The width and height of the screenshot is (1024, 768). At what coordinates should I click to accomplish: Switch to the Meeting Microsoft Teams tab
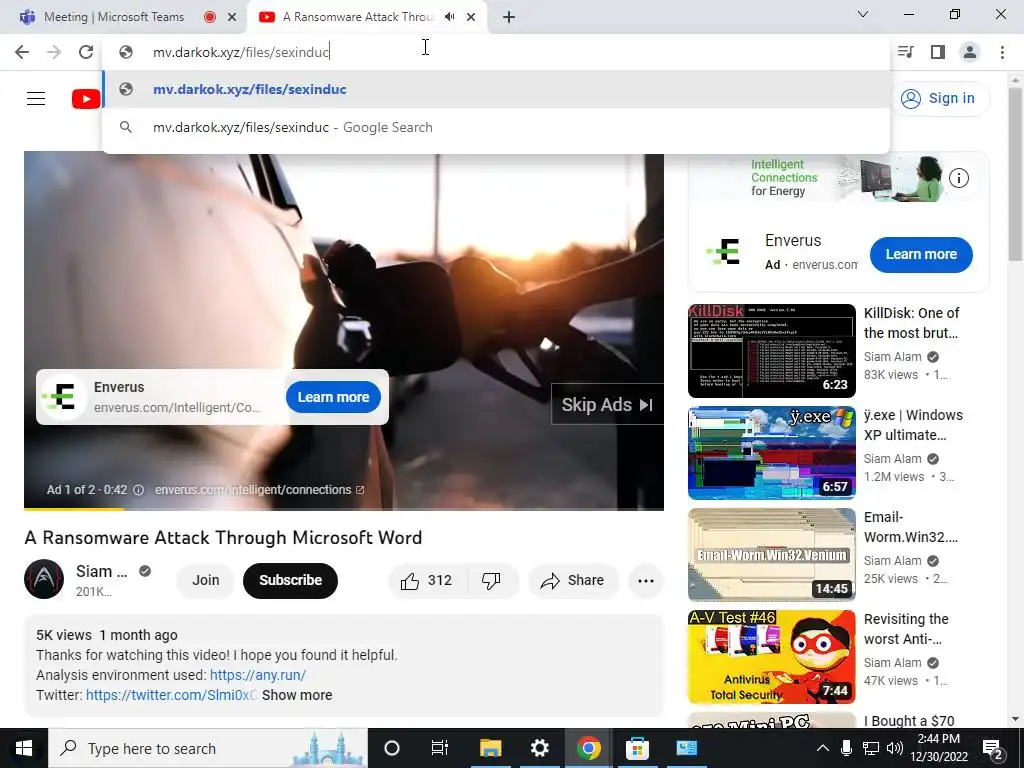114,17
